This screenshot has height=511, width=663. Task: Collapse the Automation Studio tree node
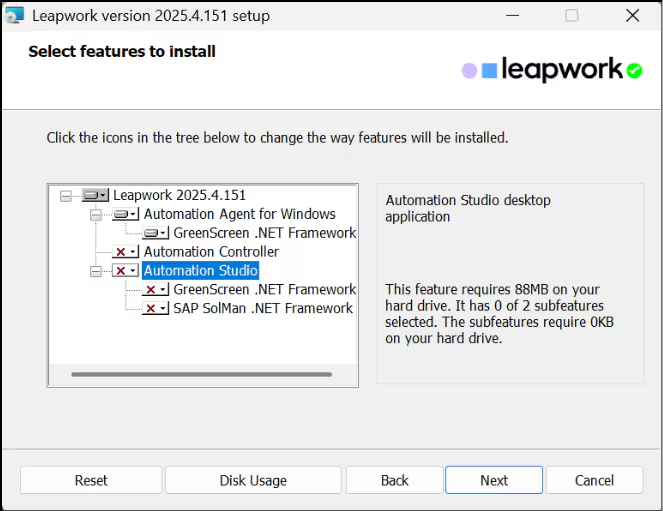(96, 271)
